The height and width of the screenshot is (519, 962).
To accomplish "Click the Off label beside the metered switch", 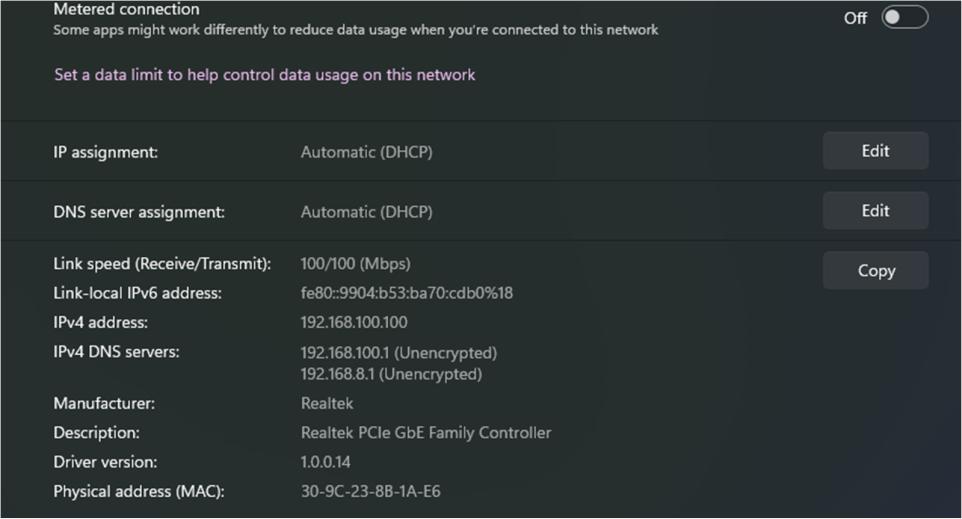I will (x=855, y=18).
